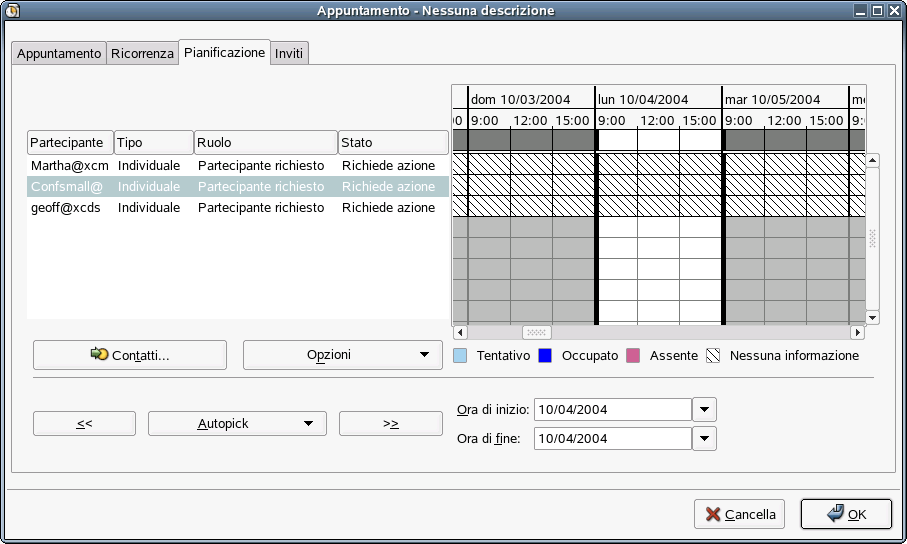Open the Contatti... dialog

click(130, 355)
